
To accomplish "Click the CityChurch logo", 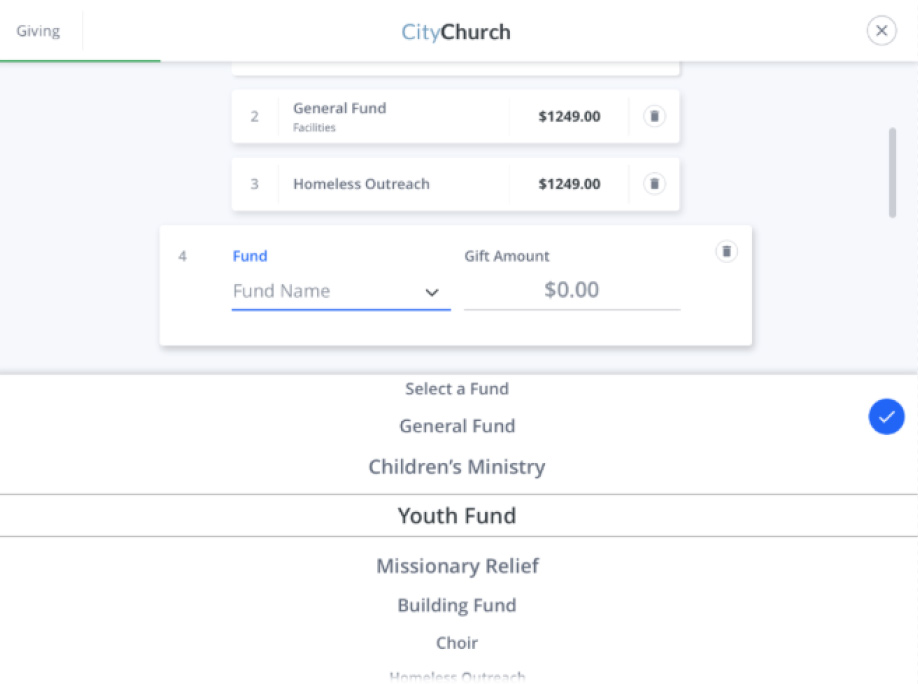I will 456,32.
